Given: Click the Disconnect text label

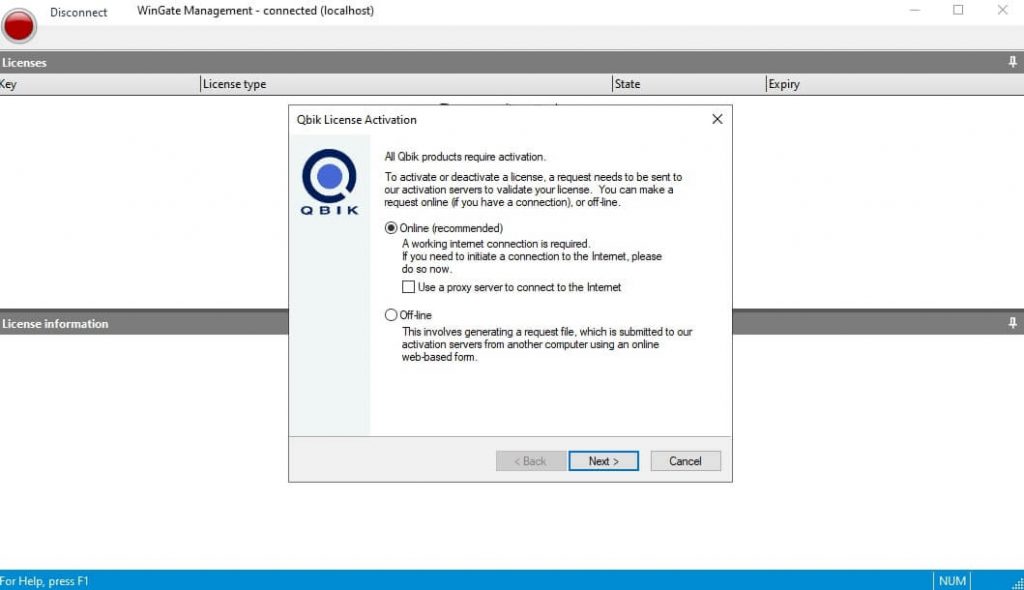Looking at the screenshot, I should [79, 12].
